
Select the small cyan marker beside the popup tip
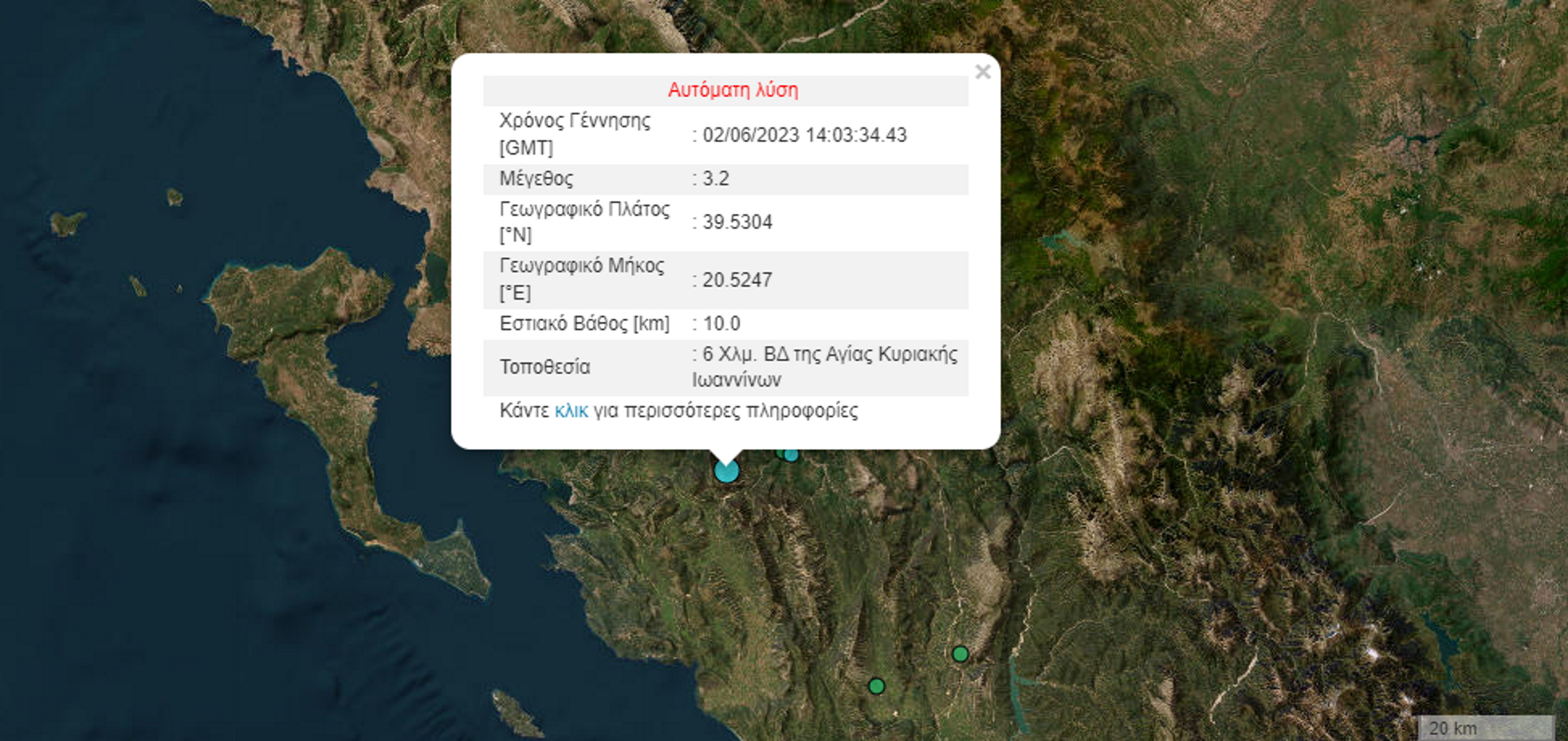[x=791, y=456]
